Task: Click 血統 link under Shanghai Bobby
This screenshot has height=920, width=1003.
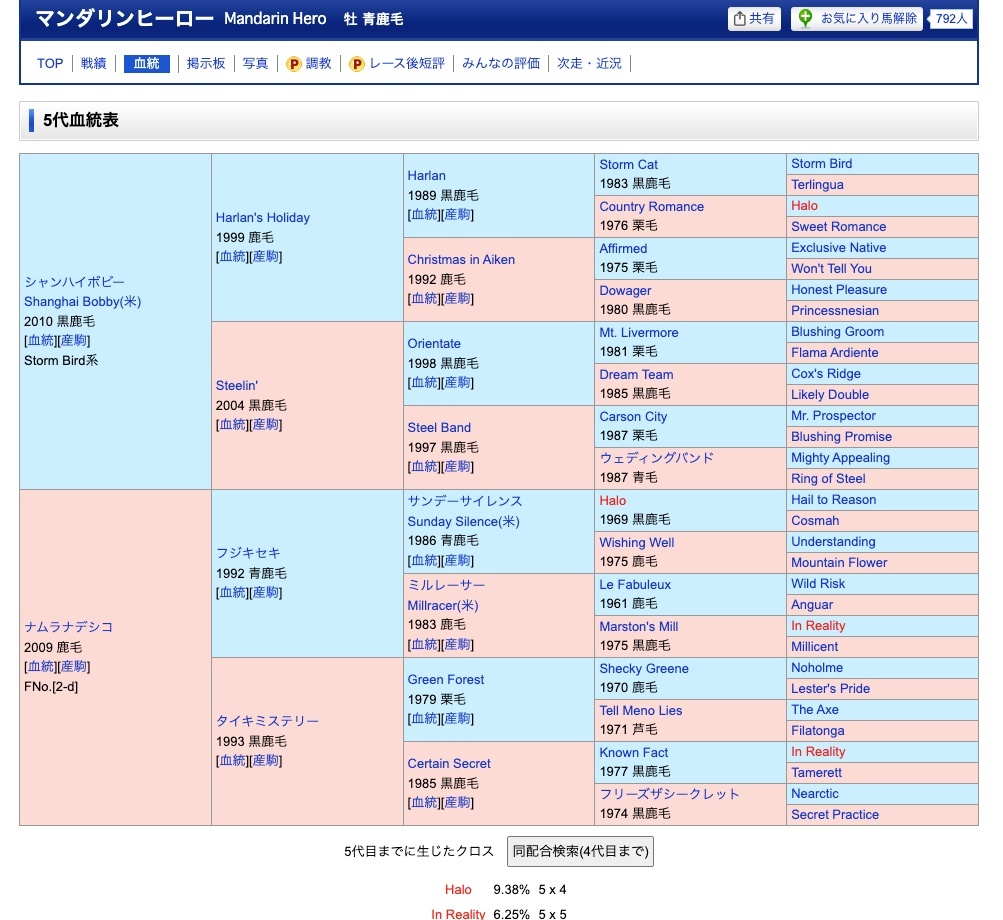Action: pos(41,340)
